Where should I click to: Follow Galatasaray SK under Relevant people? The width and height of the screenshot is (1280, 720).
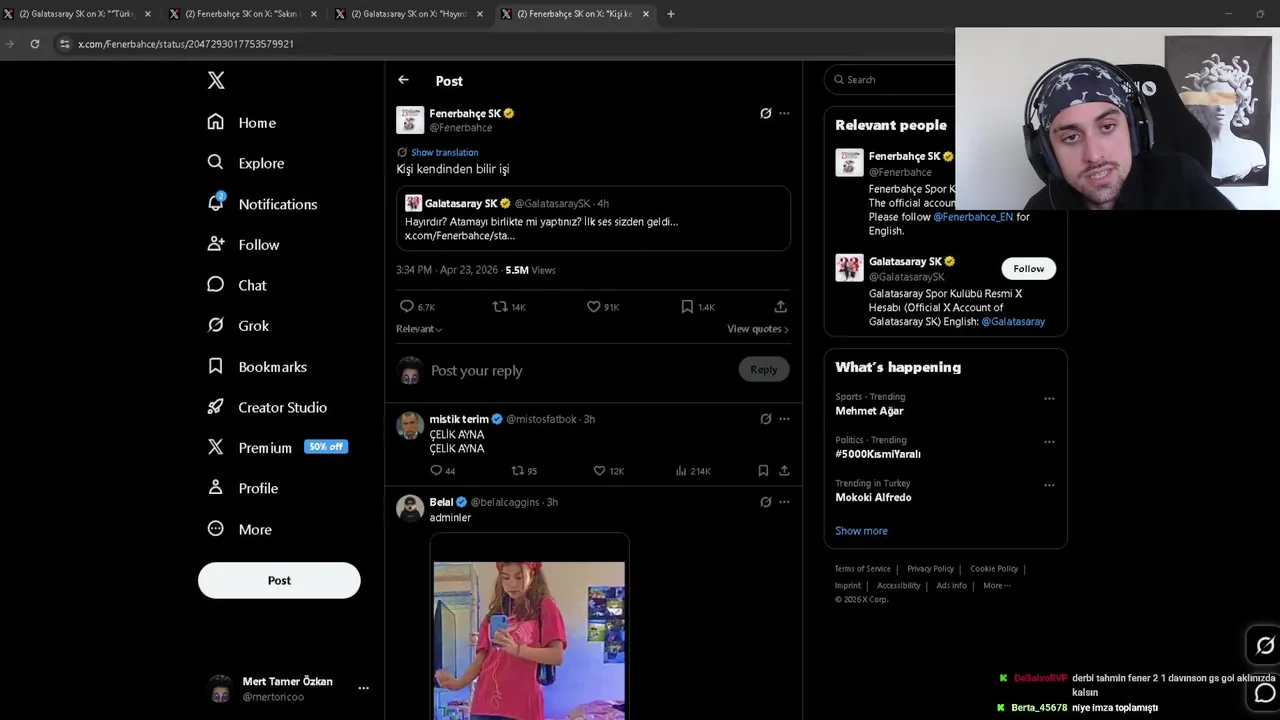(1028, 268)
